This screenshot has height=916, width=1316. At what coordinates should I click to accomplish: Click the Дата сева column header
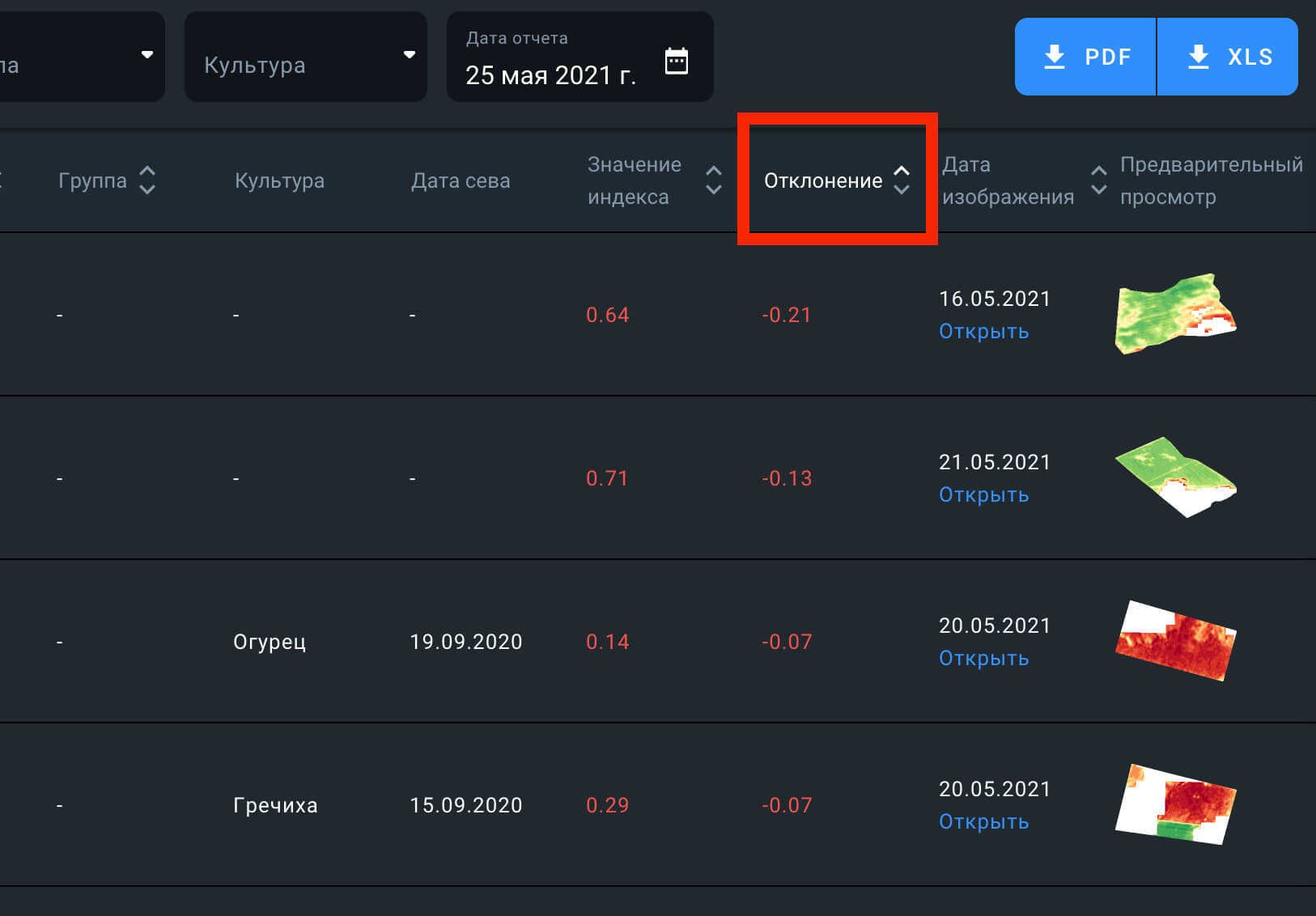[461, 180]
